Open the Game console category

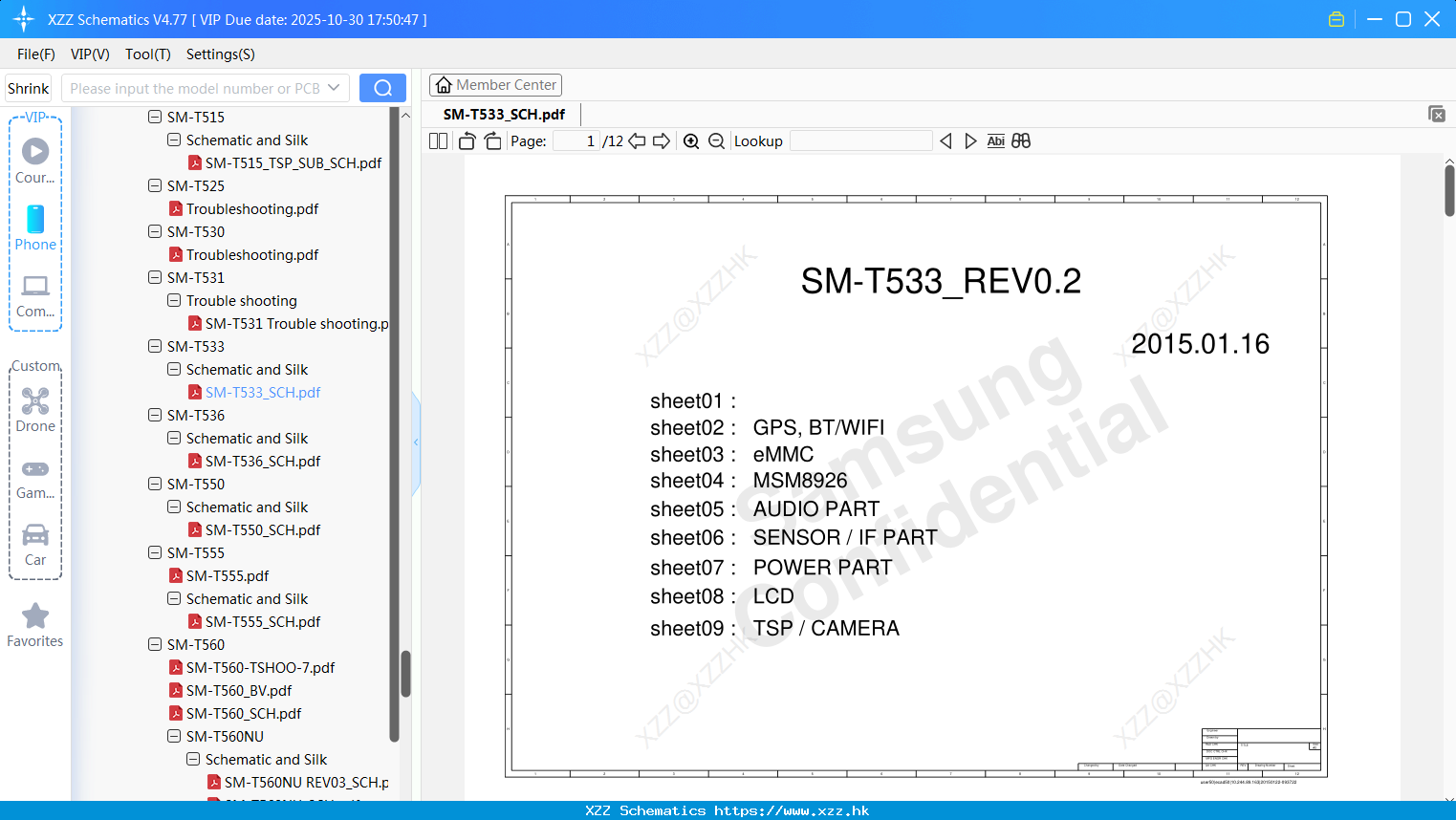click(x=35, y=469)
